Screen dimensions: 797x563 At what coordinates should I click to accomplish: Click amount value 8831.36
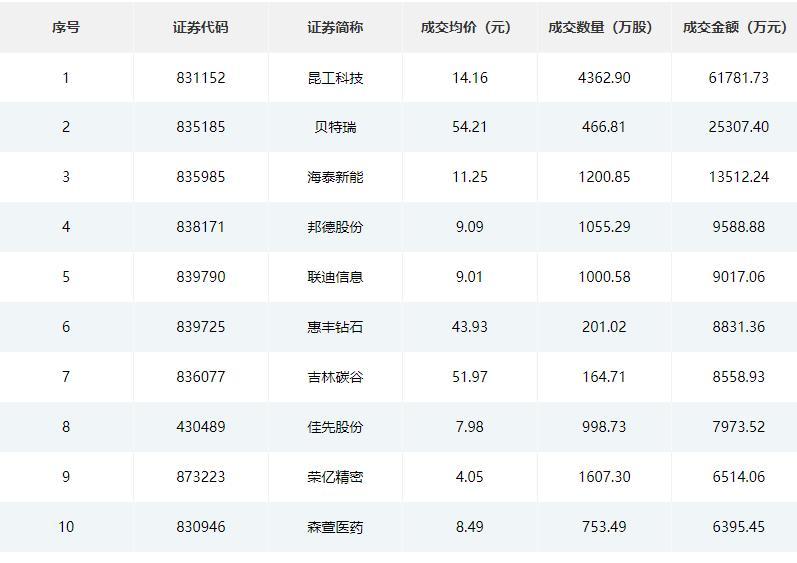(739, 327)
